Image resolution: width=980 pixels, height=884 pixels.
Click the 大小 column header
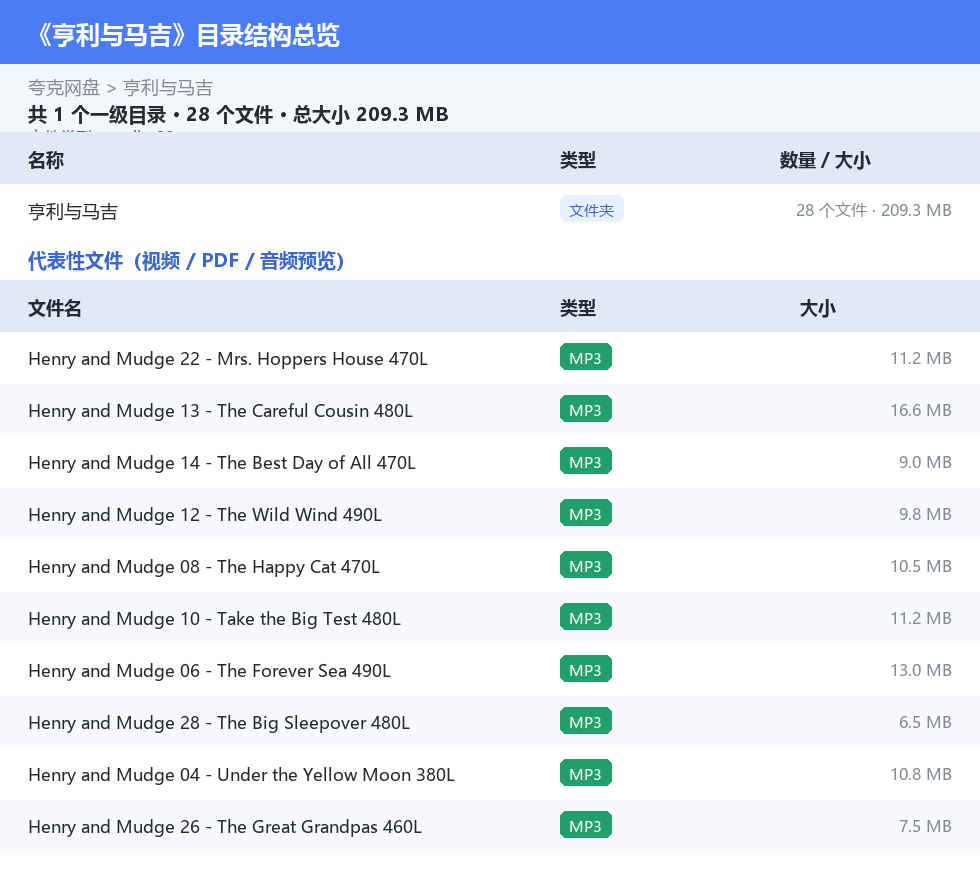point(818,308)
